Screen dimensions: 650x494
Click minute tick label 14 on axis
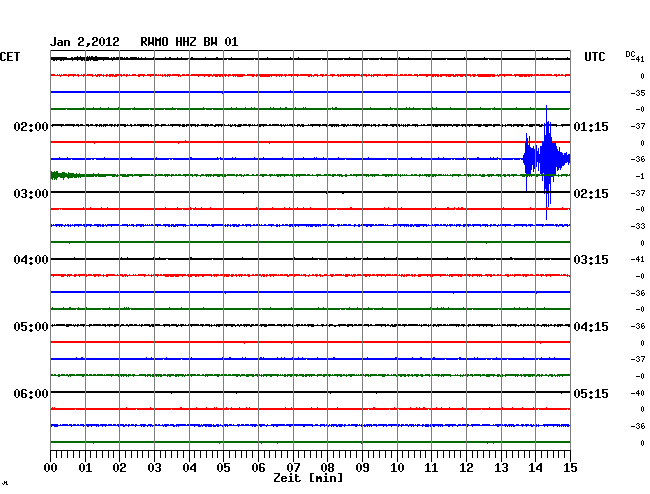[536, 467]
